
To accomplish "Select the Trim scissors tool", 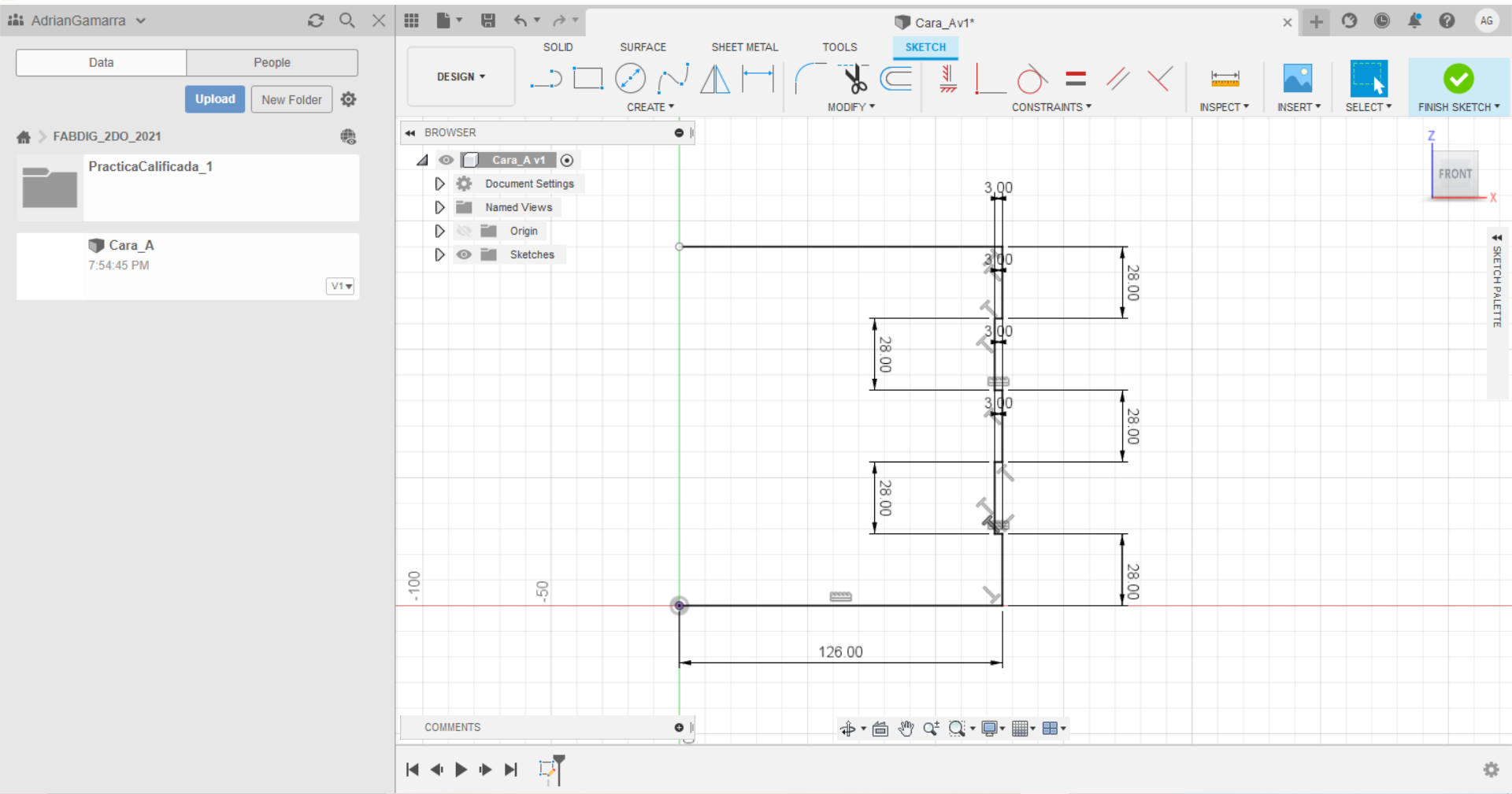I will (854, 79).
